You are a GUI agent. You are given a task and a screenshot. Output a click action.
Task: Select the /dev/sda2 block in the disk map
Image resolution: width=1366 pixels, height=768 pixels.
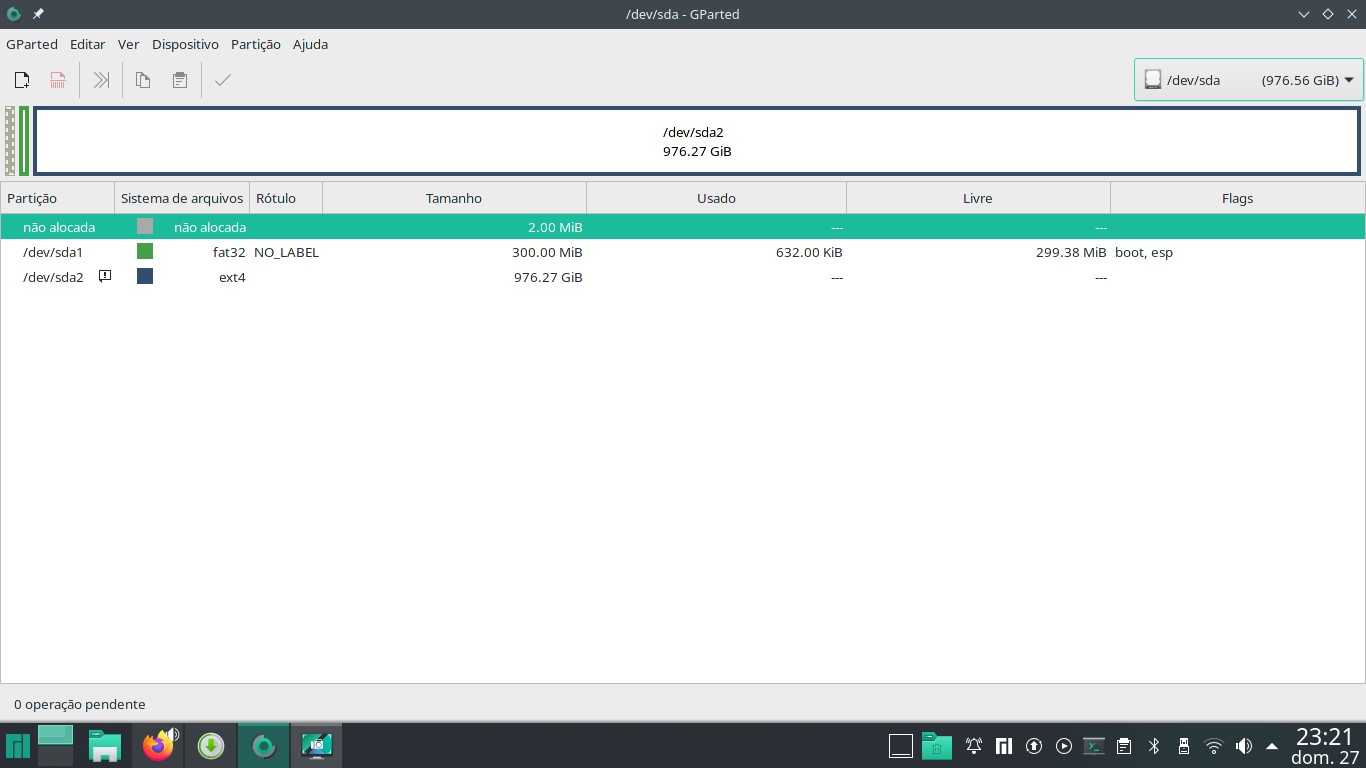(697, 141)
